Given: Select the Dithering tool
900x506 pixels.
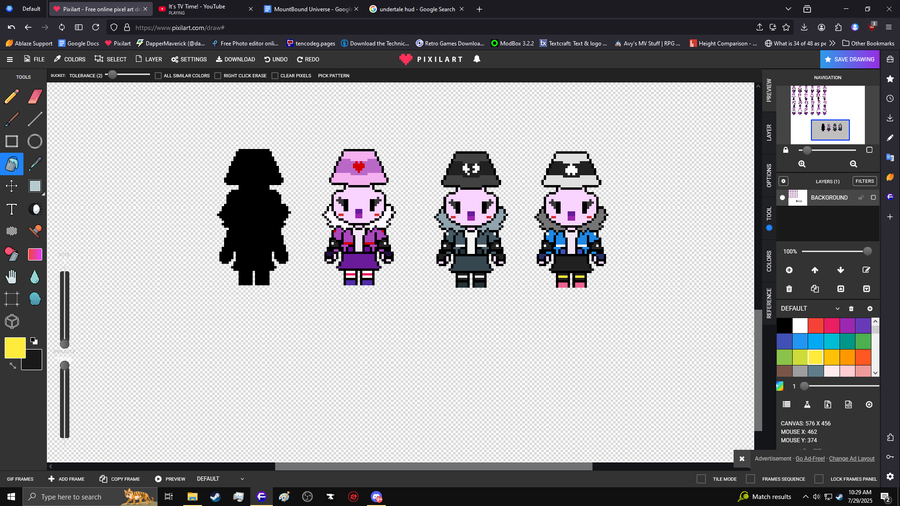Looking at the screenshot, I should [x=11, y=231].
